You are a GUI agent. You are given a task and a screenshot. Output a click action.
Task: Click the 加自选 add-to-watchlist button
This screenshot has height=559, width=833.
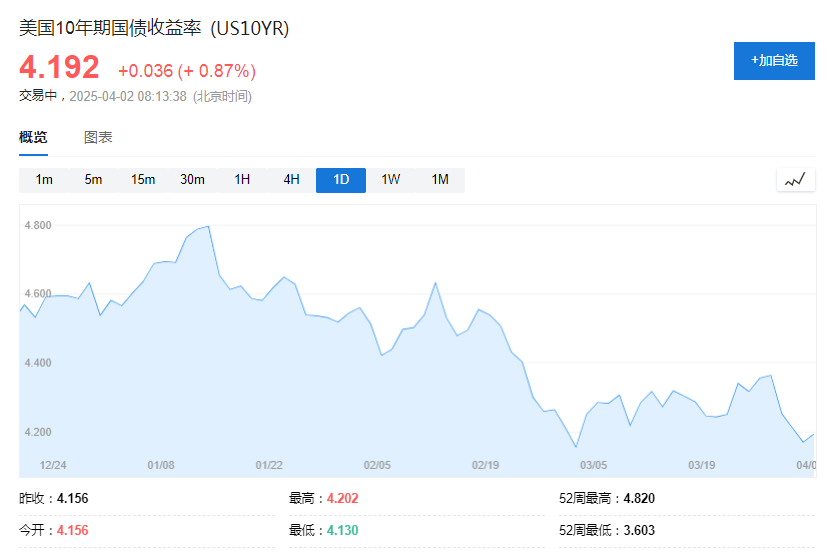coord(774,61)
